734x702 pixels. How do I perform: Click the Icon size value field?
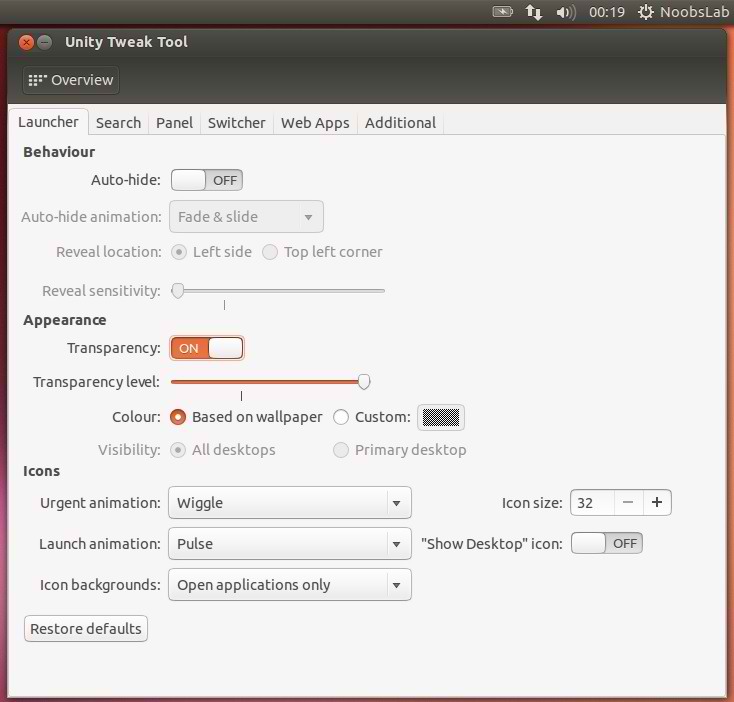[592, 503]
